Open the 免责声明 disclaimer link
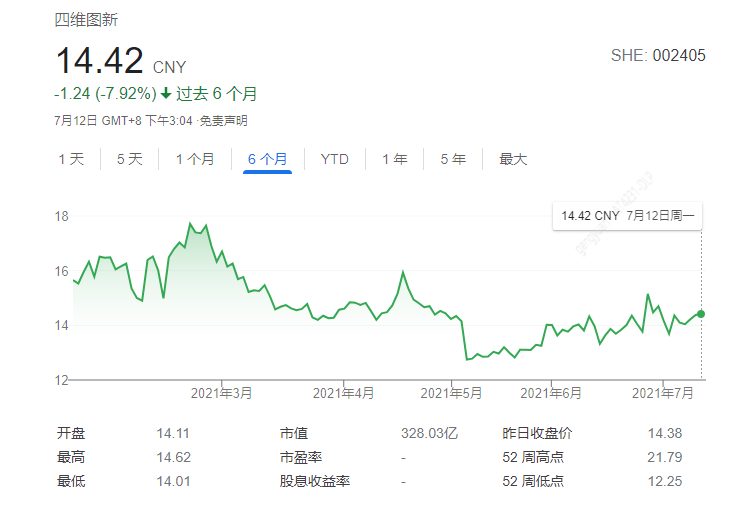Image resolution: width=744 pixels, height=508 pixels. point(223,121)
